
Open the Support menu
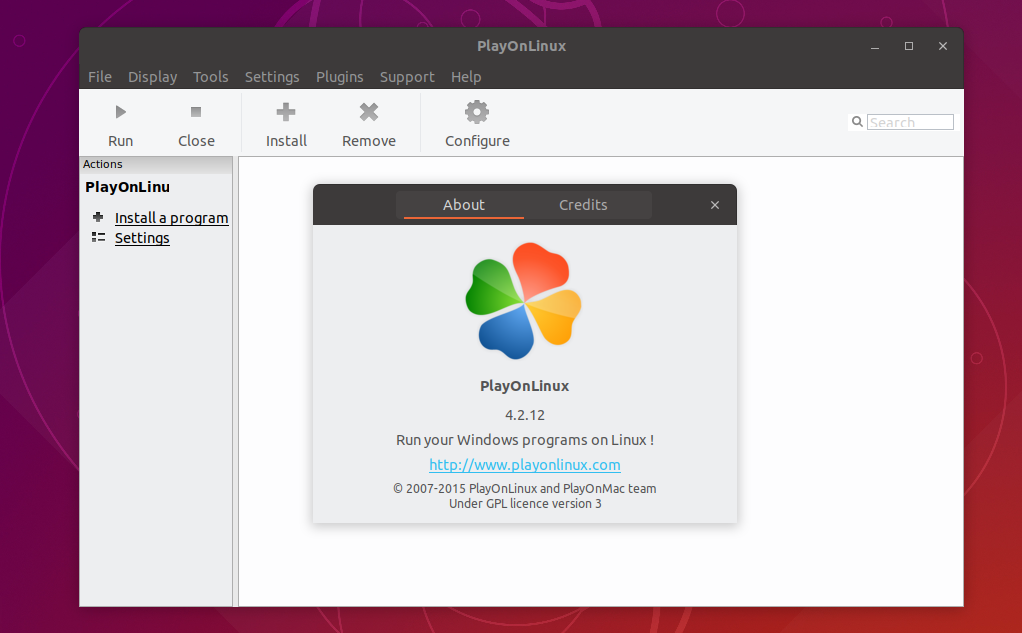point(407,77)
